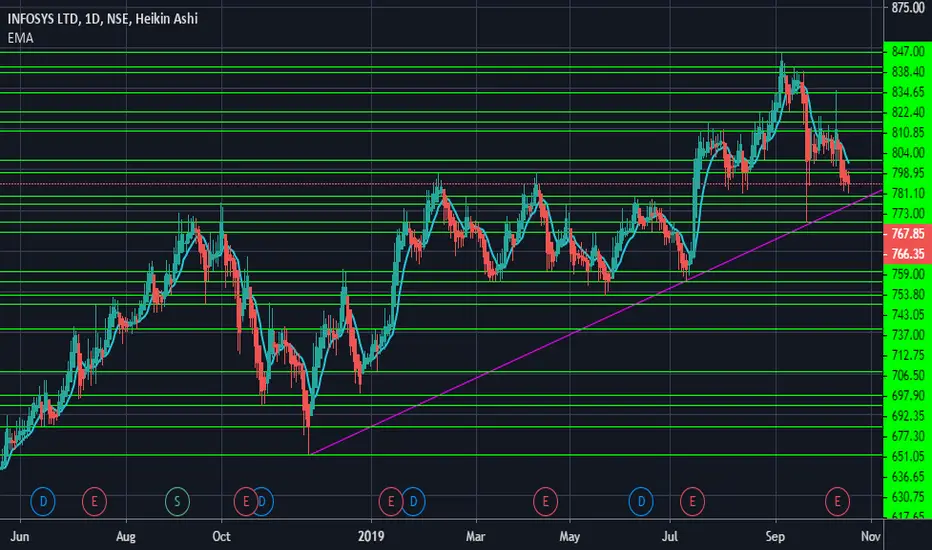Open the E earnings marker after Jul
The width and height of the screenshot is (932, 550).
point(692,501)
